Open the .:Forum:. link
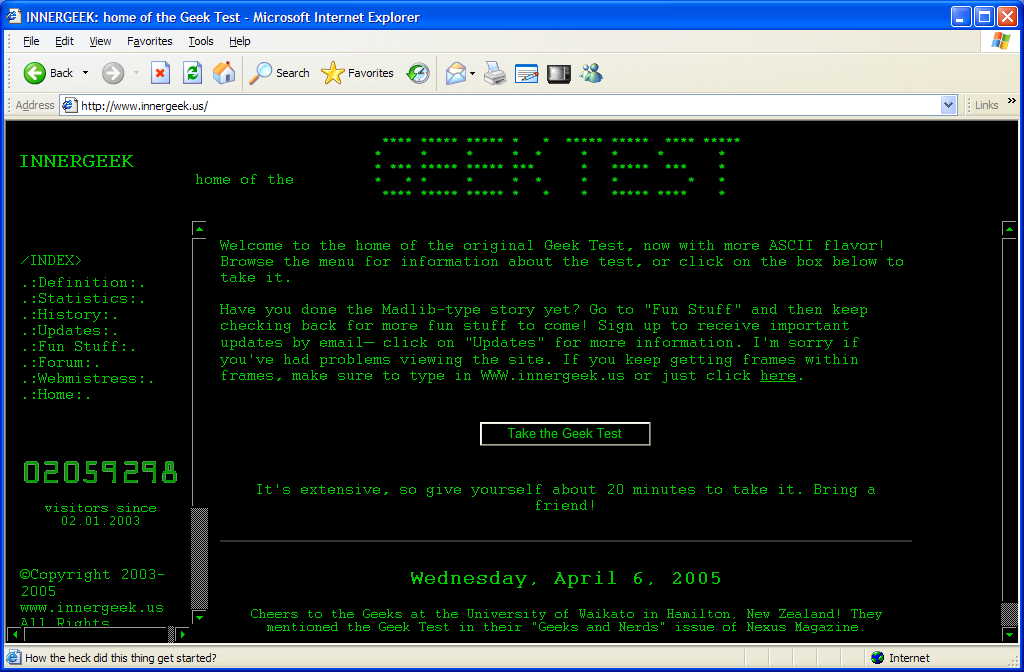Screen dimensions: 1024x672 point(61,363)
